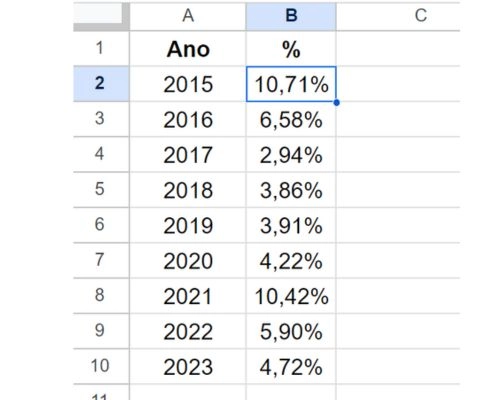Select row 1 header

[101, 48]
